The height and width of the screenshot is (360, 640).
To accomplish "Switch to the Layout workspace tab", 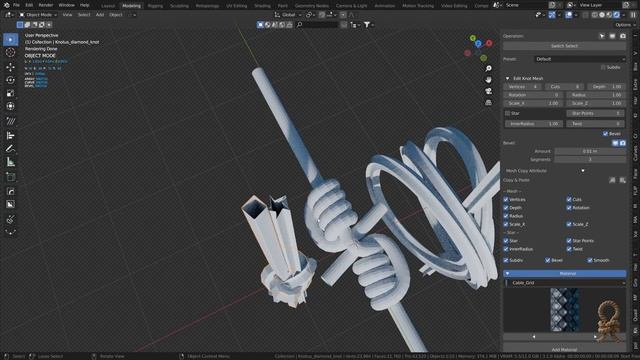I will click(108, 6).
